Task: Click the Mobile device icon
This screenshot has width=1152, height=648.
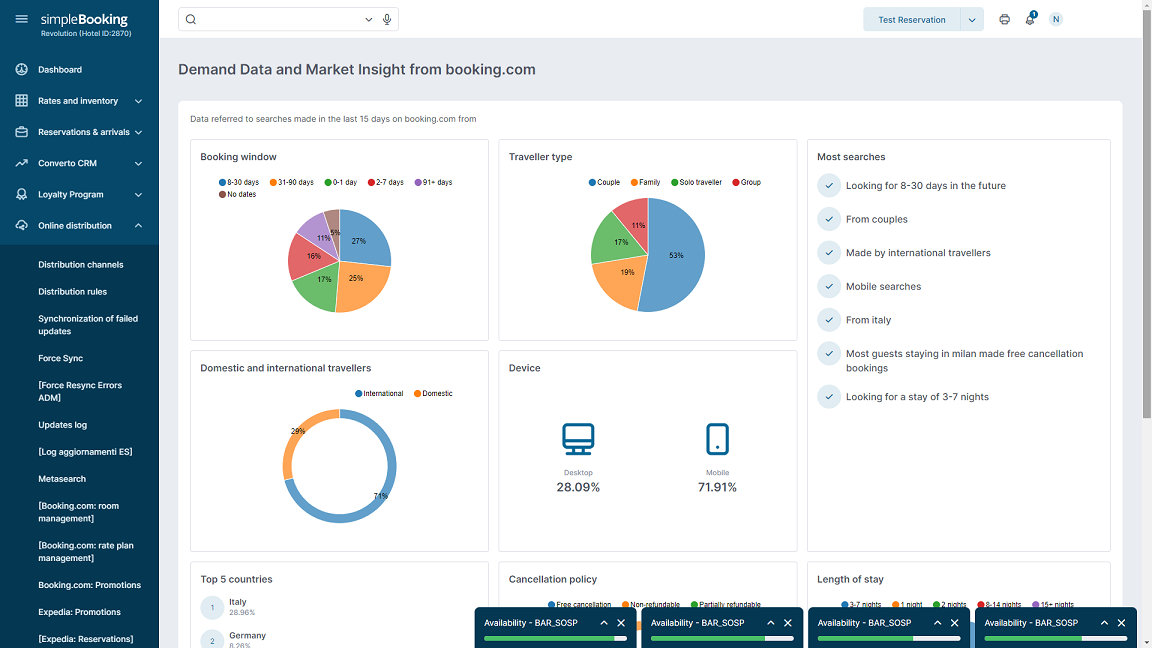Action: click(x=717, y=439)
